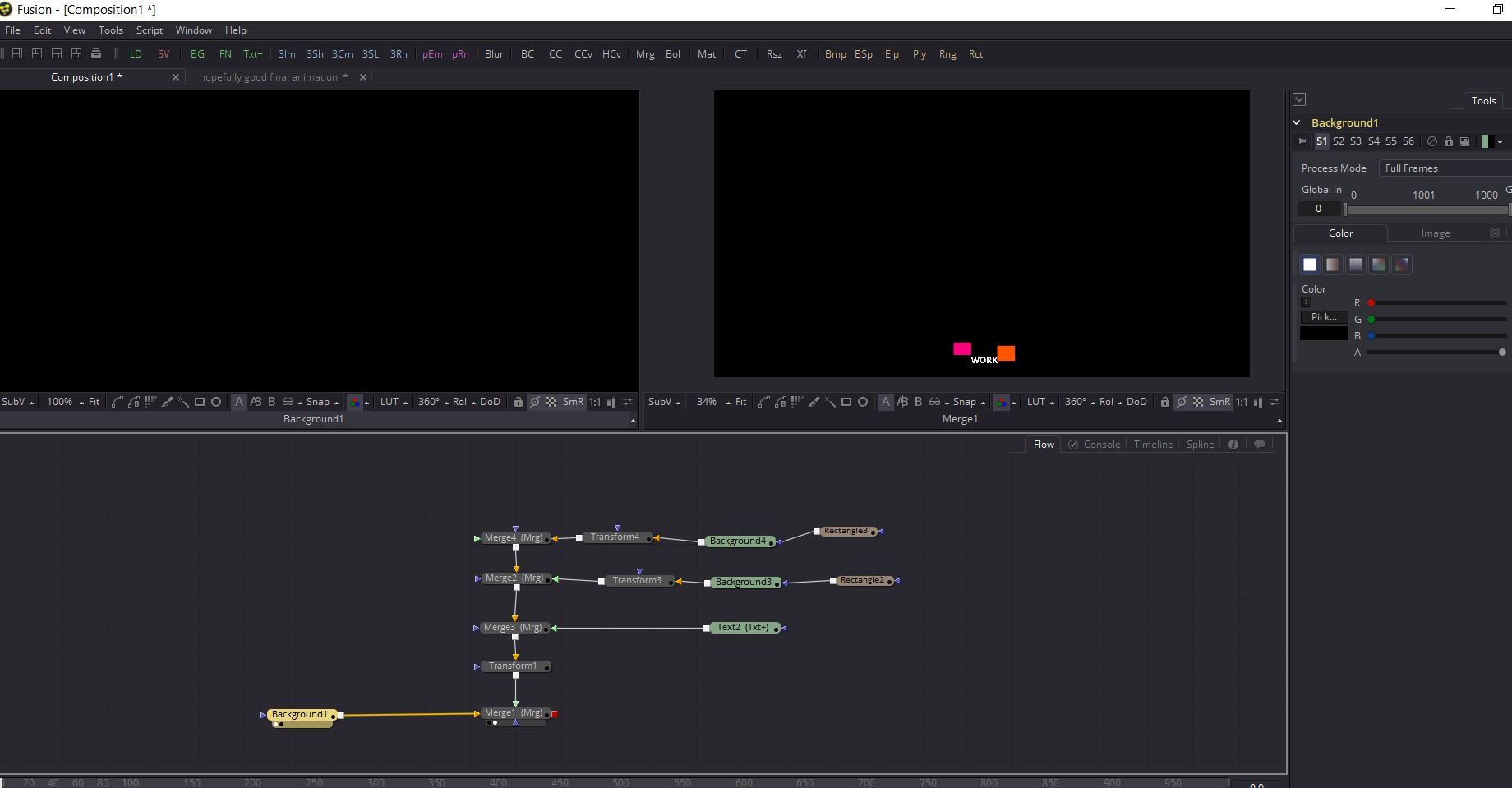
Task: Select ellipse mask tool in left viewer
Action: click(x=216, y=402)
